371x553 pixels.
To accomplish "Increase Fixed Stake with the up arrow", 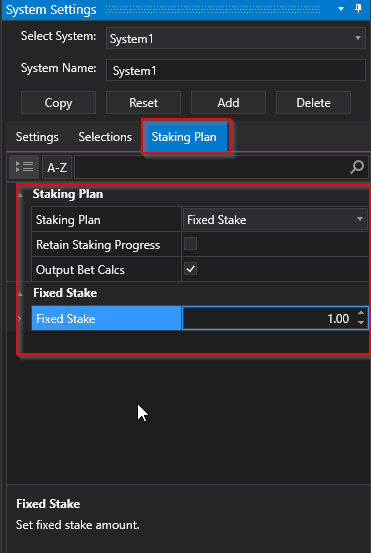I will (x=361, y=313).
